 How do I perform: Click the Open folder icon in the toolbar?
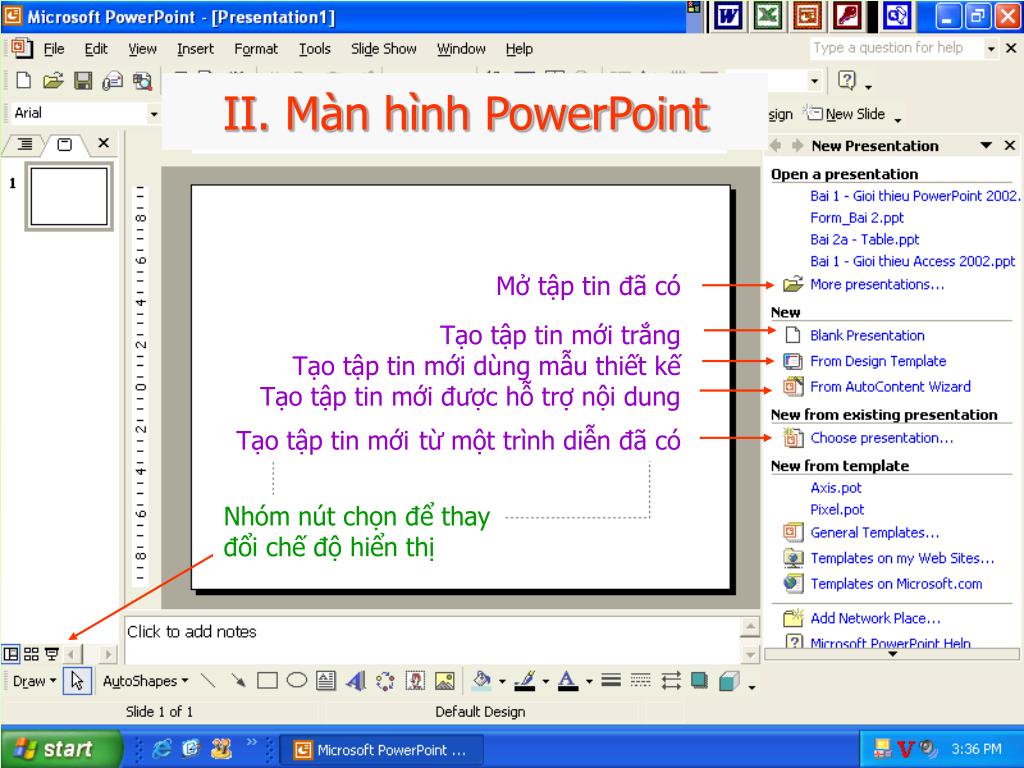[53, 80]
